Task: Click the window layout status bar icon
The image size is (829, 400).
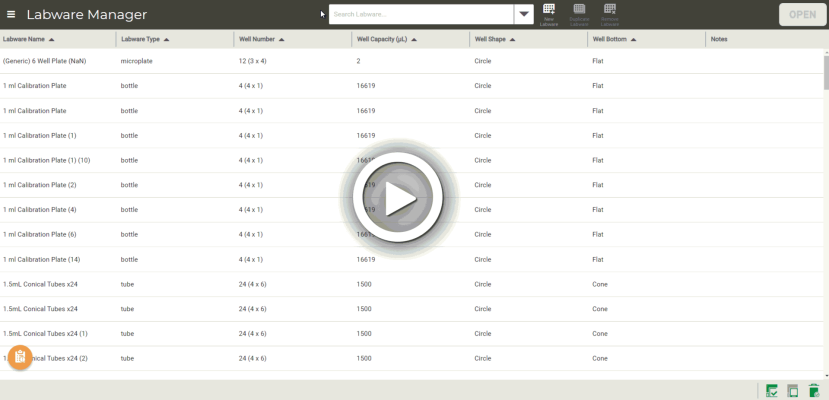Action: tap(793, 391)
